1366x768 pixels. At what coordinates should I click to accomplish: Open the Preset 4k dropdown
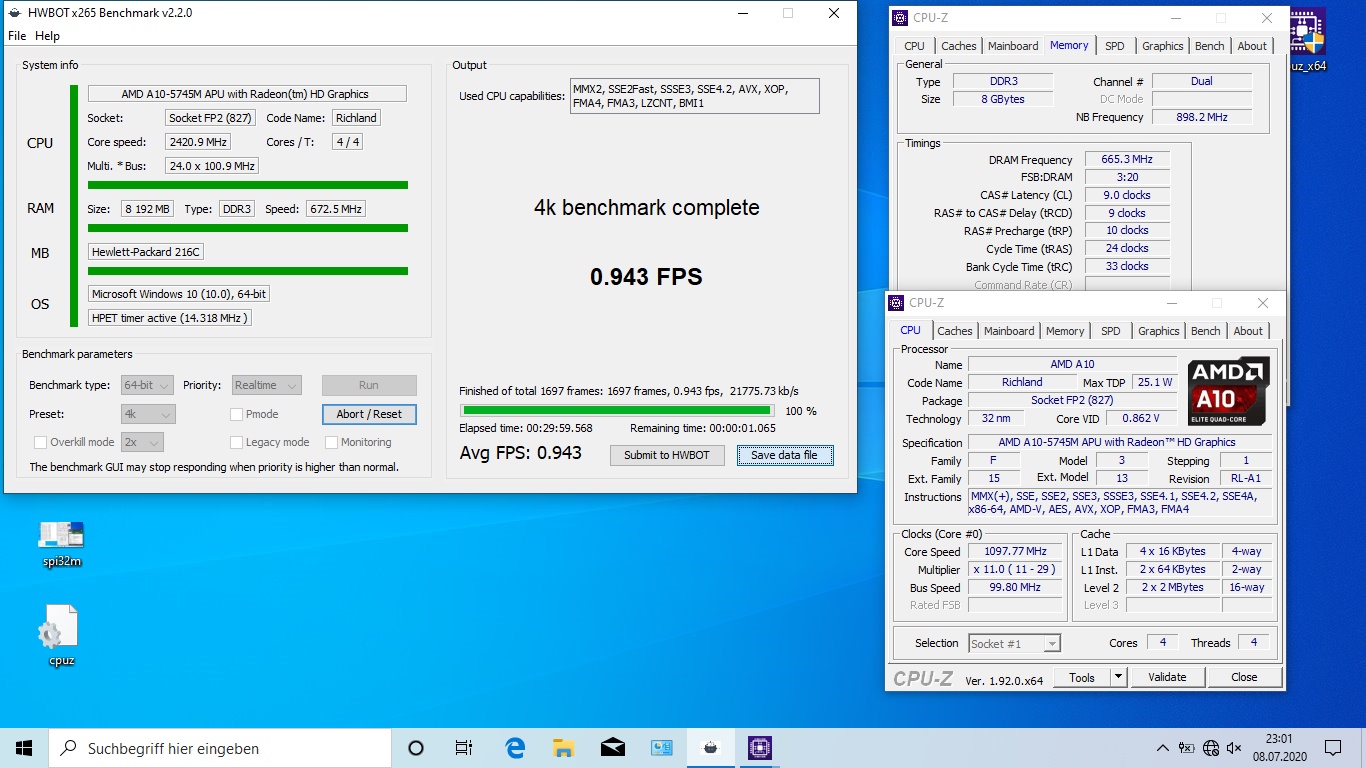(x=148, y=414)
